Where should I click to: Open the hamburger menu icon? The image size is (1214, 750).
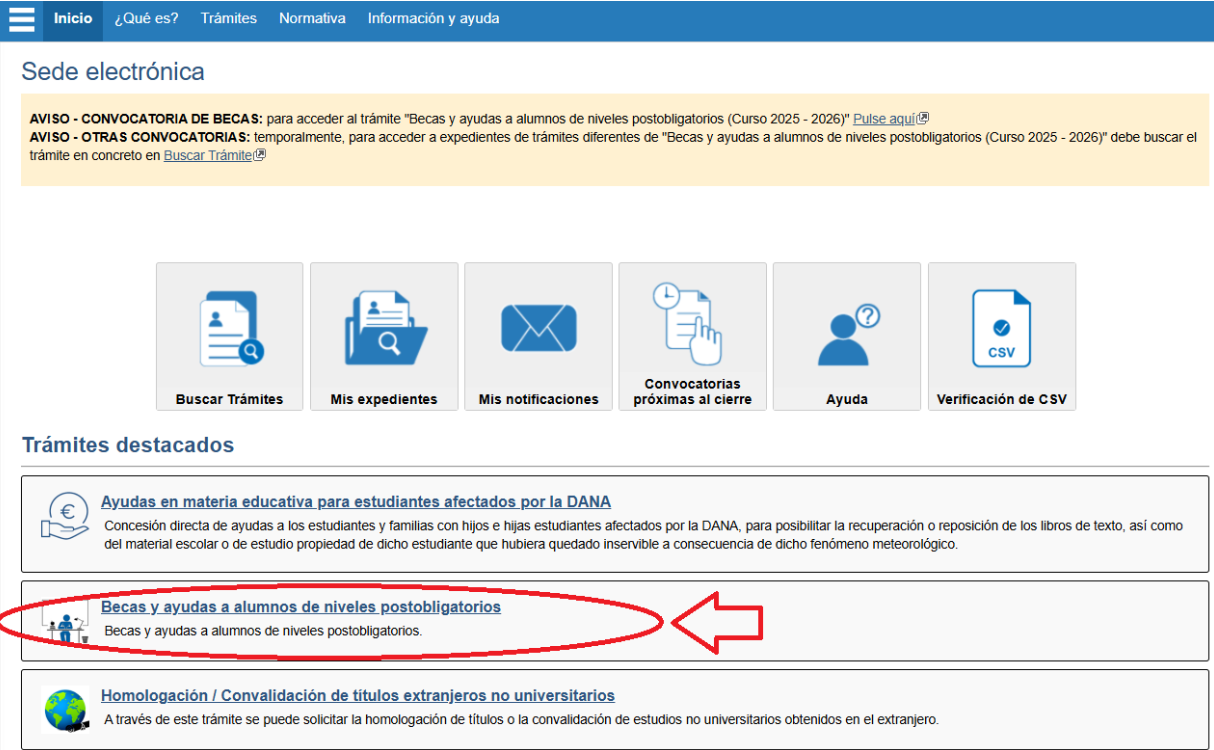pyautogui.click(x=21, y=19)
